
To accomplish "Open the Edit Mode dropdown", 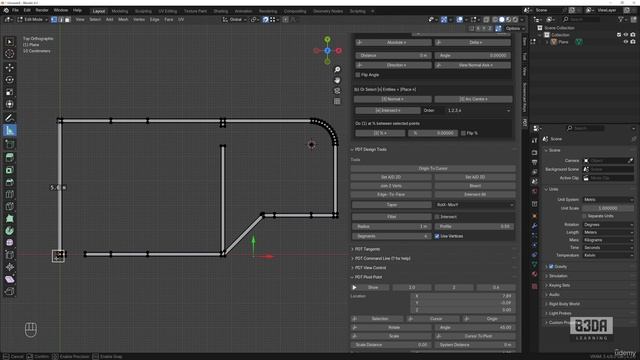I will [x=32, y=20].
